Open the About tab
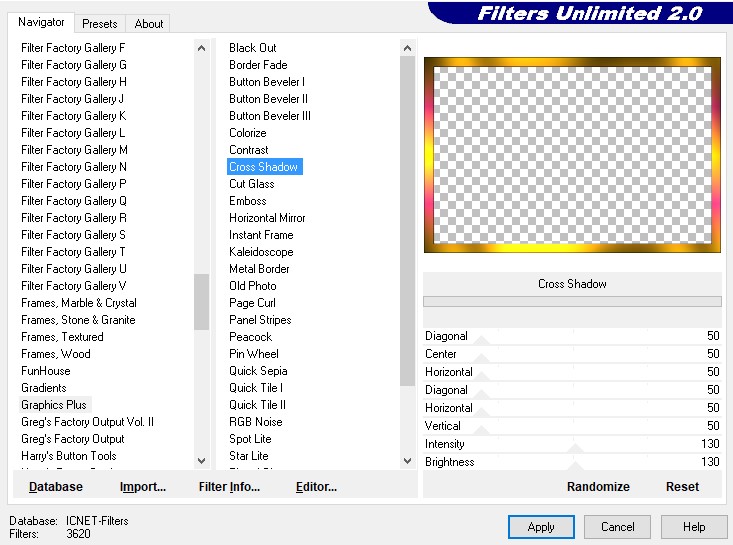The image size is (733, 545). (x=149, y=23)
